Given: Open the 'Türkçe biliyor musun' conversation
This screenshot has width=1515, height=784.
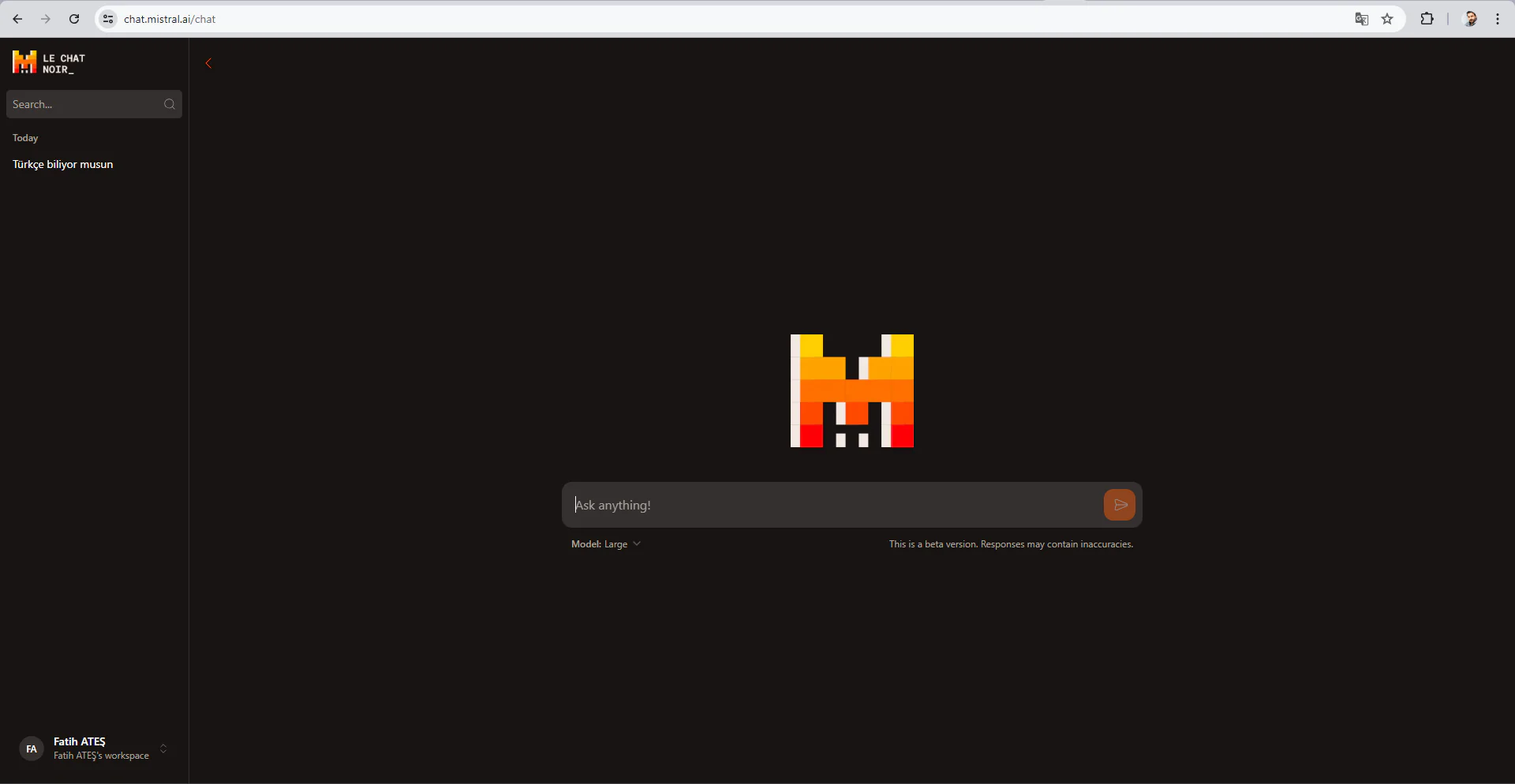Looking at the screenshot, I should pos(63,164).
